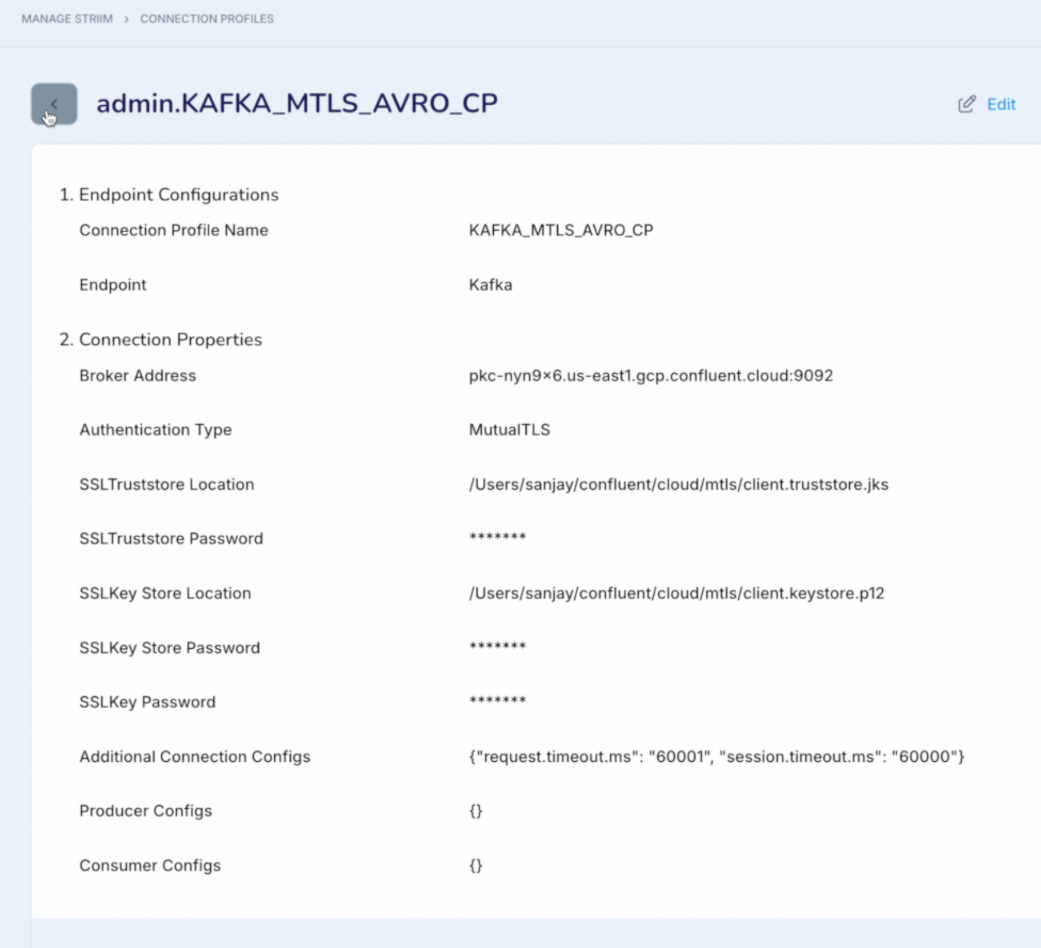The image size is (1041, 948).
Task: Click the empty Producer Configs value
Action: click(x=476, y=810)
